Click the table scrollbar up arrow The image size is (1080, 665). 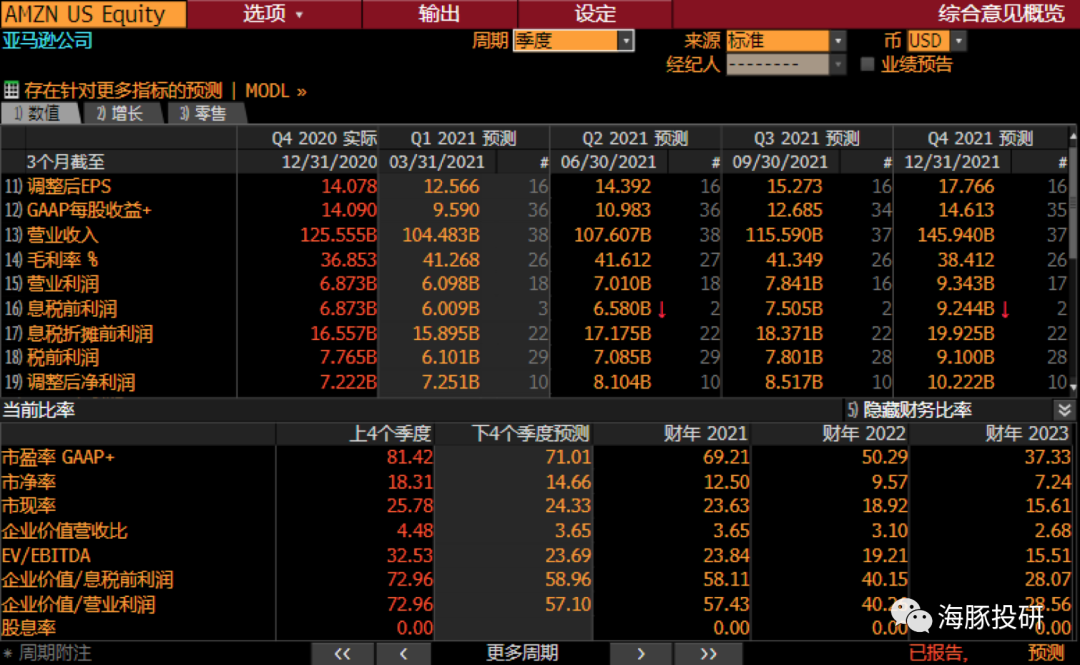pyautogui.click(x=1073, y=137)
